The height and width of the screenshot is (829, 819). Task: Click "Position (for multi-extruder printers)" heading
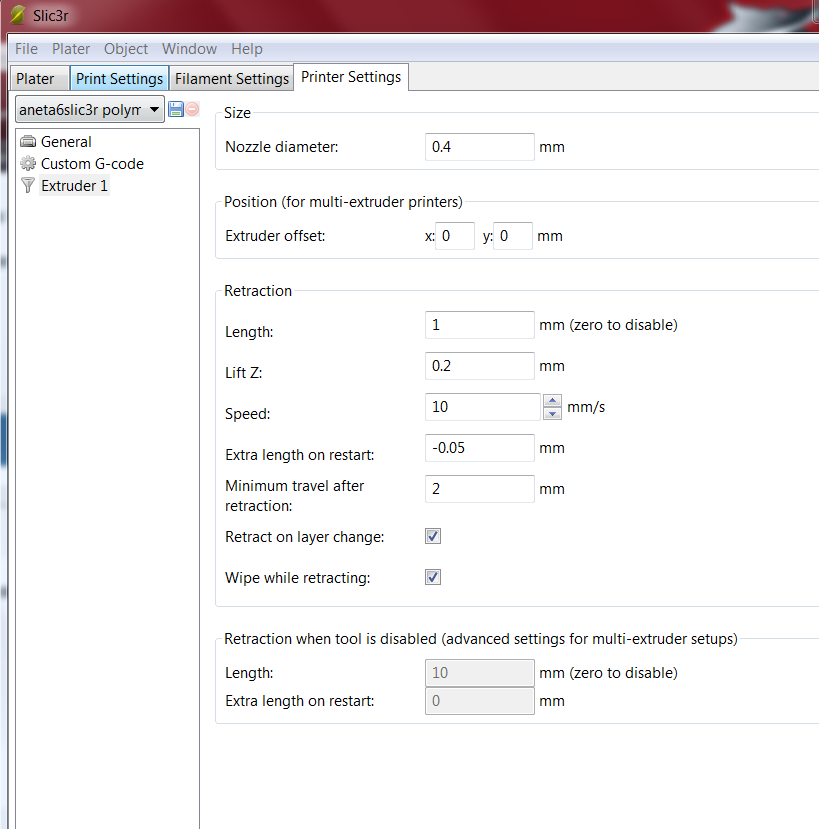343,202
